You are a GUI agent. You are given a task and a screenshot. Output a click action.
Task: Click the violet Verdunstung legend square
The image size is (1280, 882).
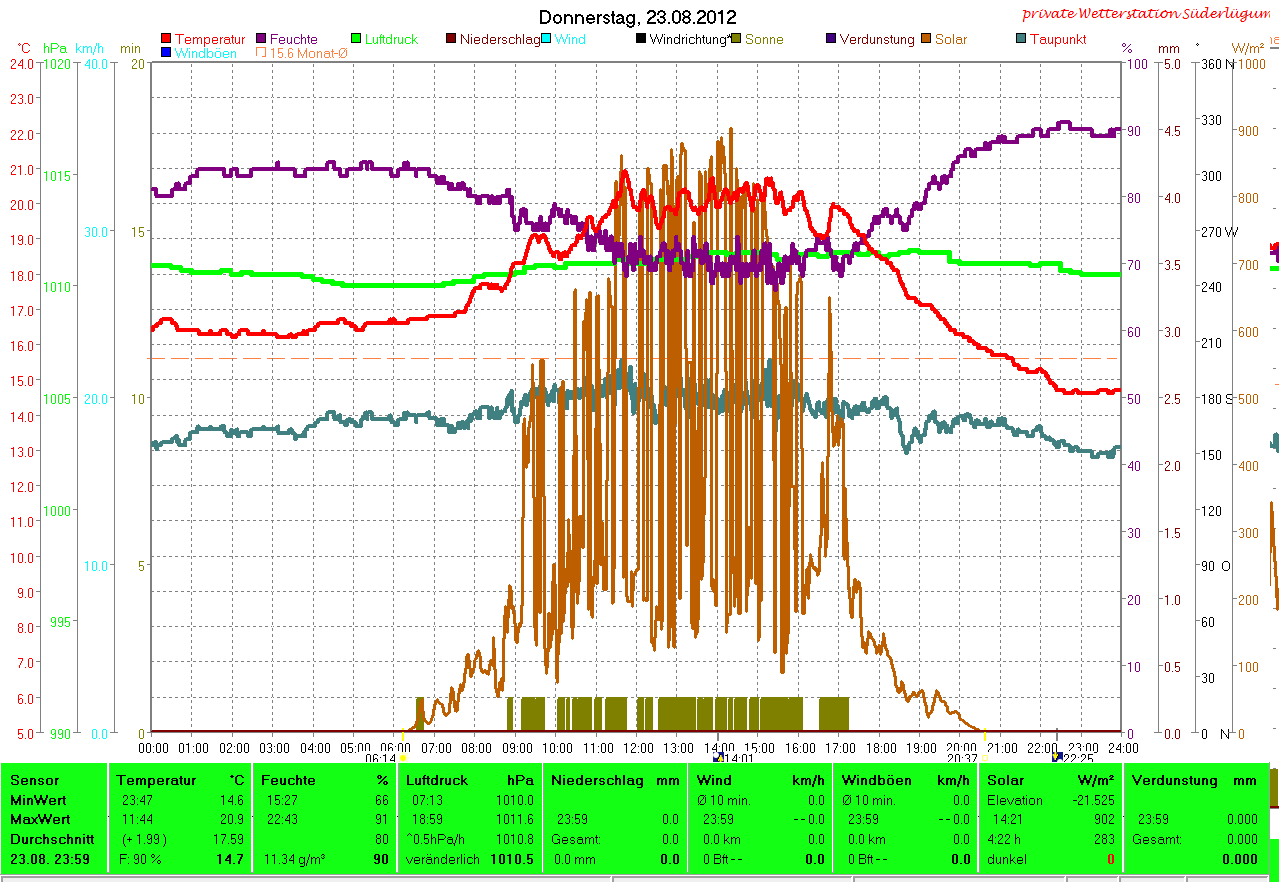(831, 39)
